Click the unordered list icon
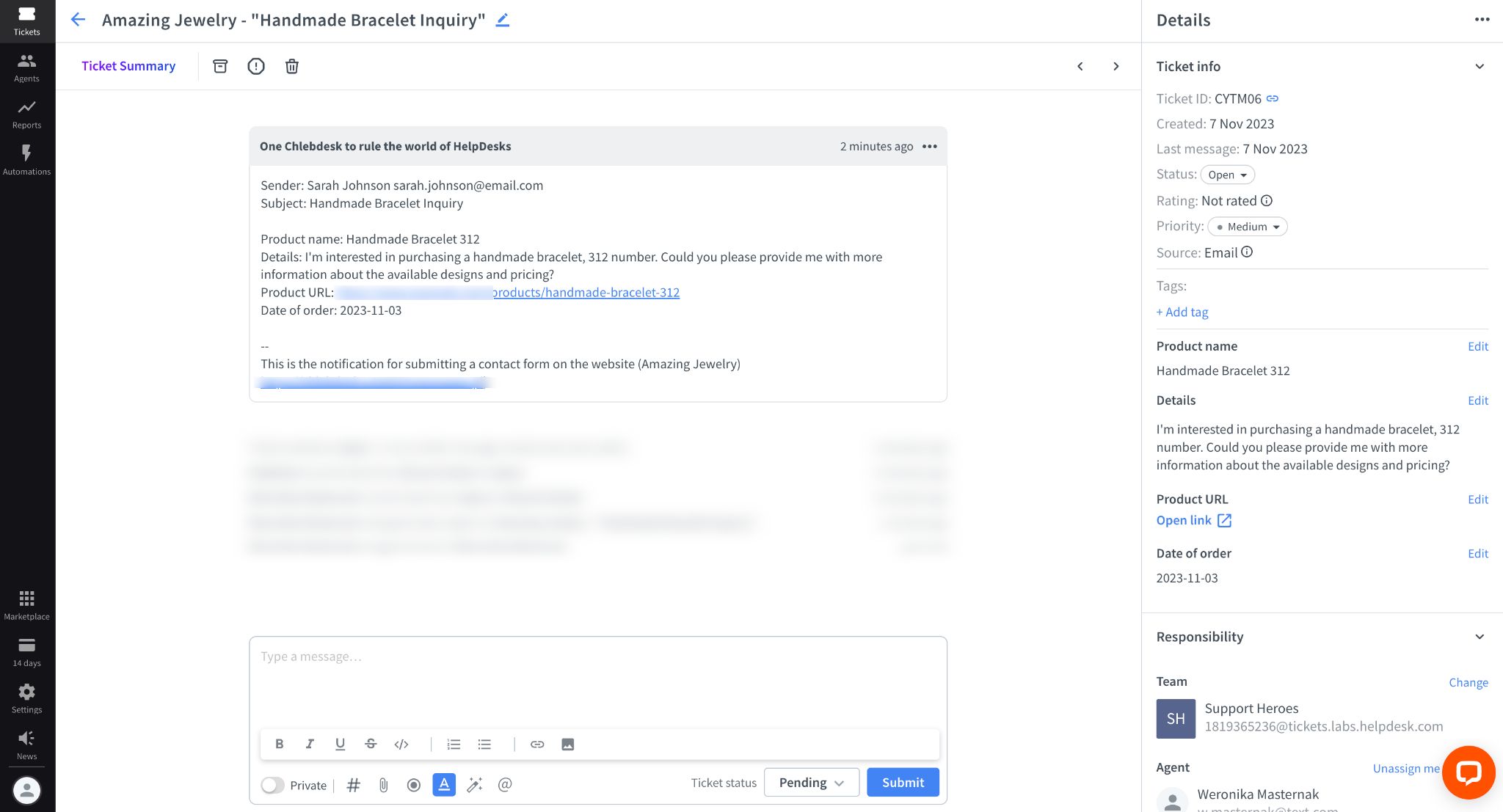 coord(484,744)
